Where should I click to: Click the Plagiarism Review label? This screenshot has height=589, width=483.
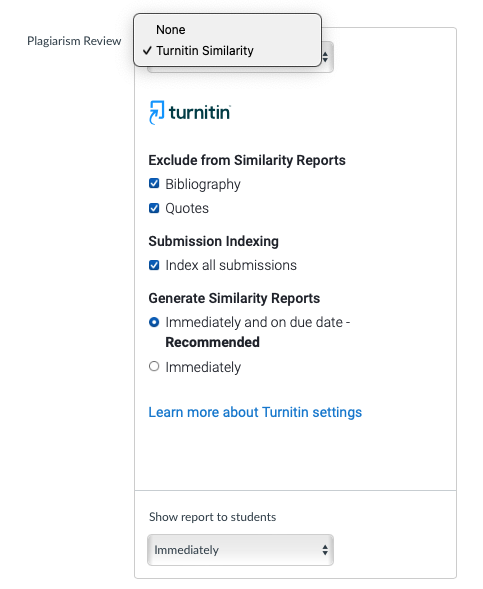pyautogui.click(x=74, y=41)
